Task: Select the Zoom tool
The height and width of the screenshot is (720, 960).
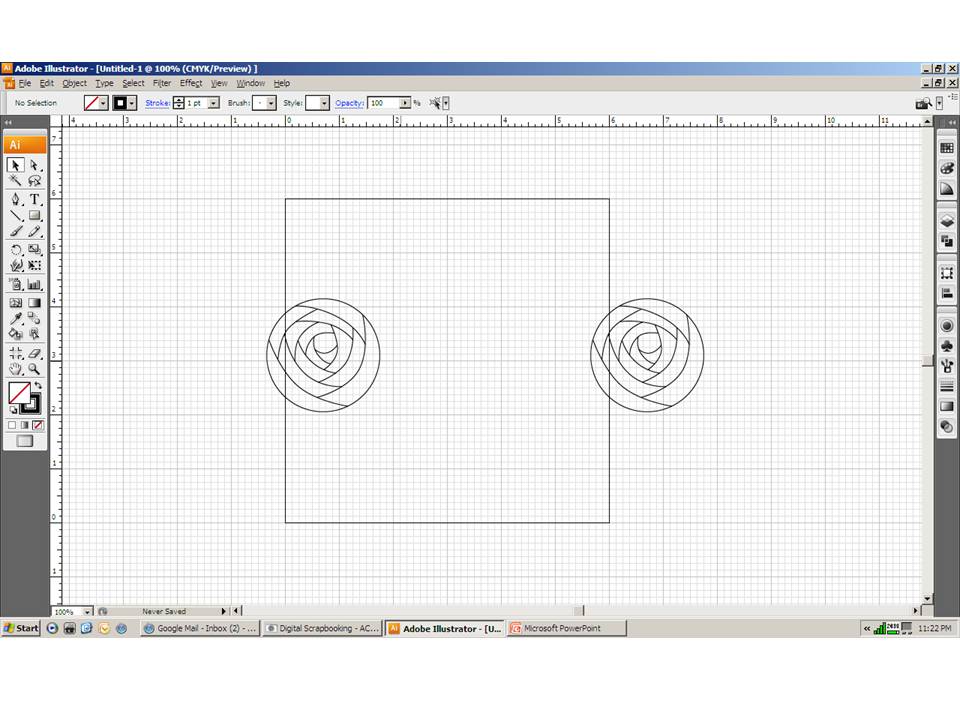Action: tap(33, 368)
